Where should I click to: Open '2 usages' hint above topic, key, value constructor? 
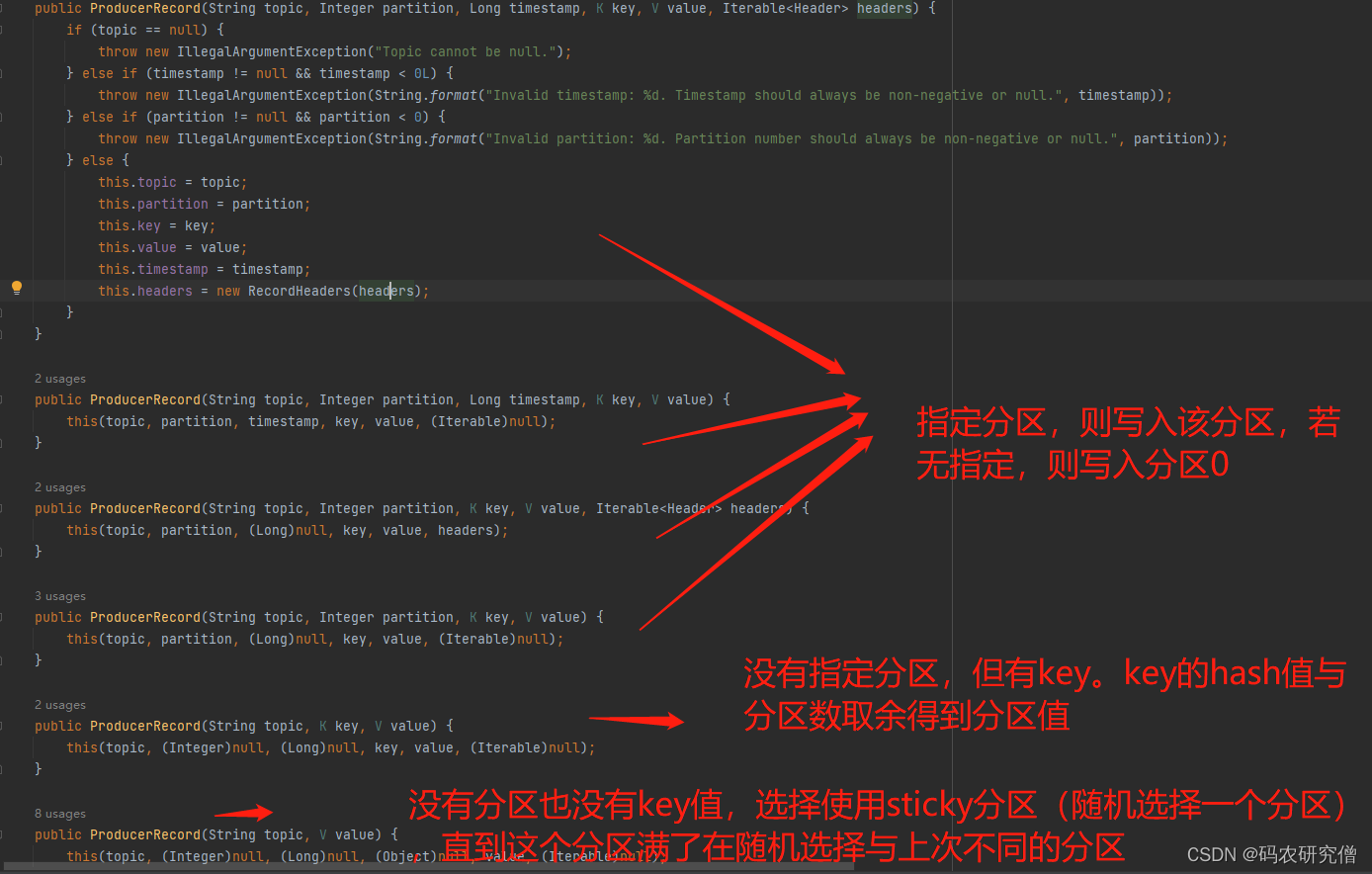(60, 705)
